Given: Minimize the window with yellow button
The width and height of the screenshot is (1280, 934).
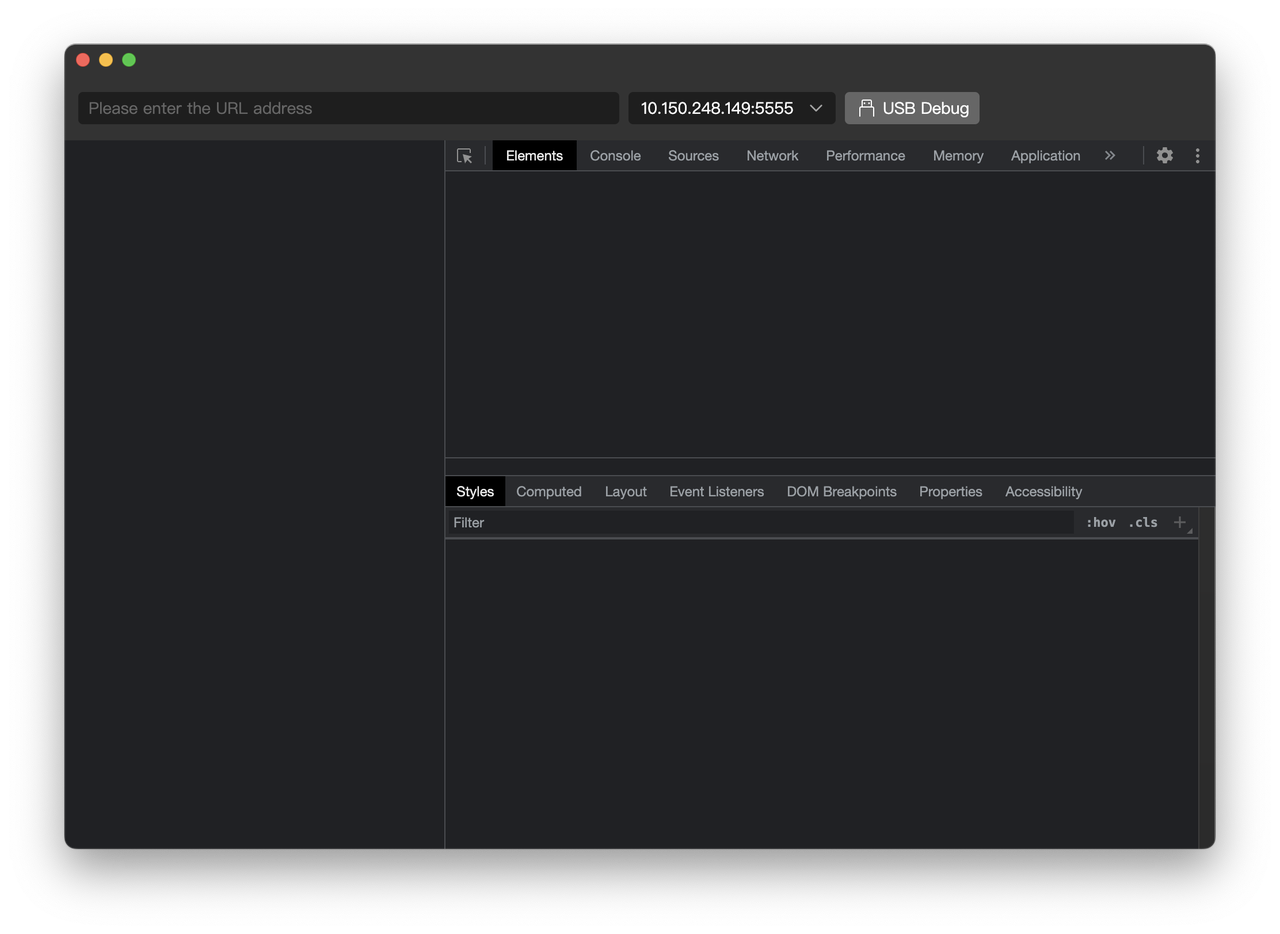Looking at the screenshot, I should [106, 60].
